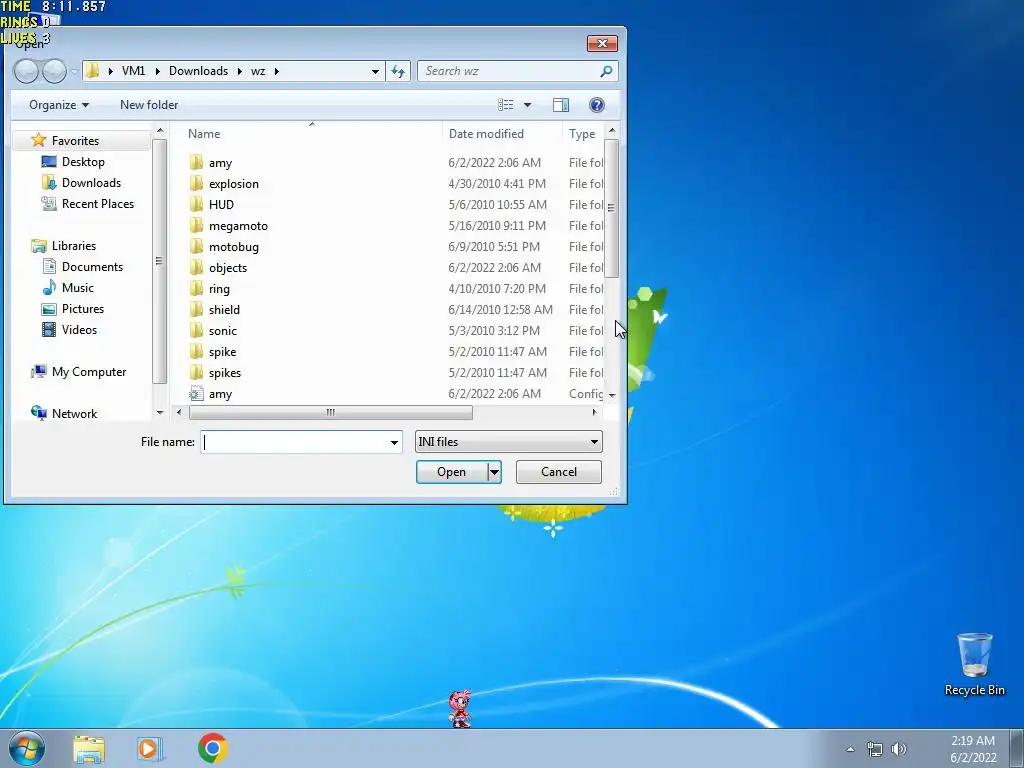
Task: Open the File name dropdown
Action: click(394, 442)
